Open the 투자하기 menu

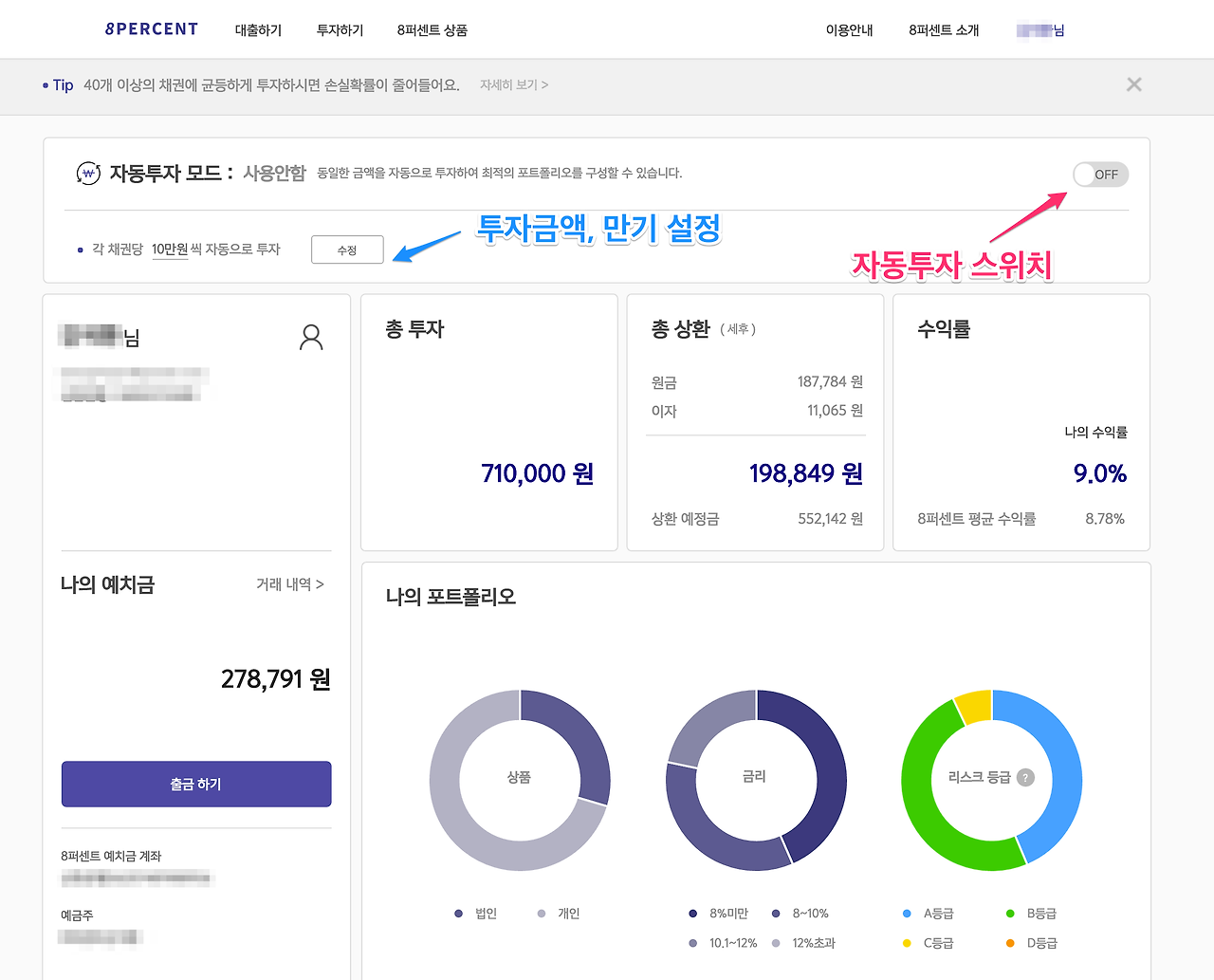coord(340,29)
